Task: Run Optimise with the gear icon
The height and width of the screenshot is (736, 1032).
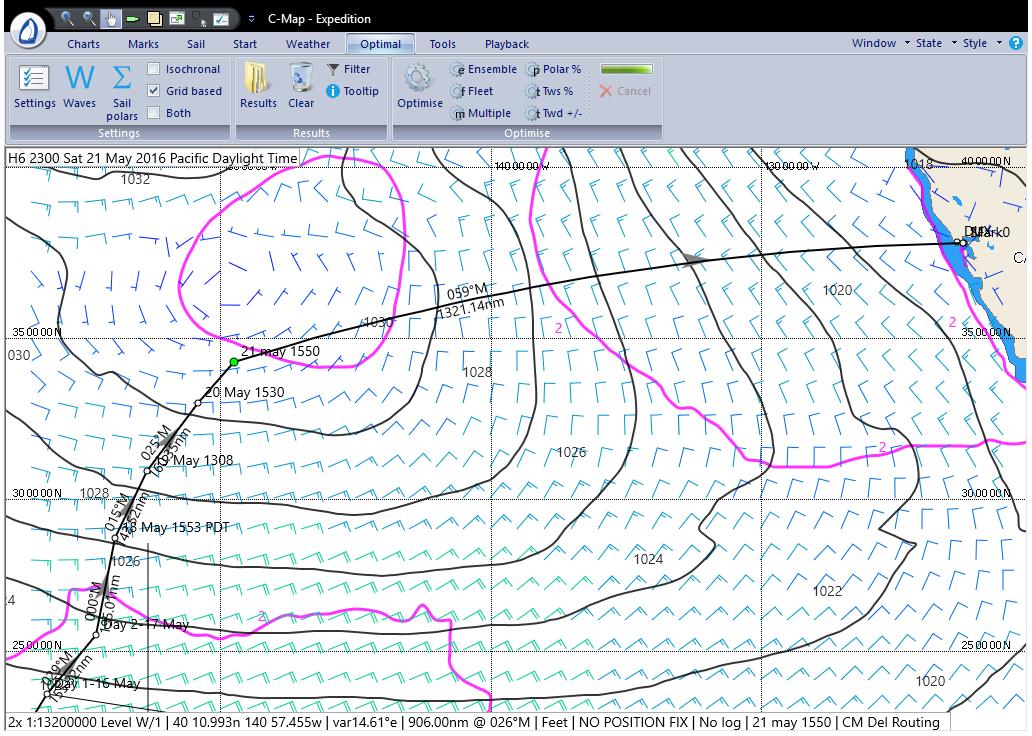Action: pos(419,79)
